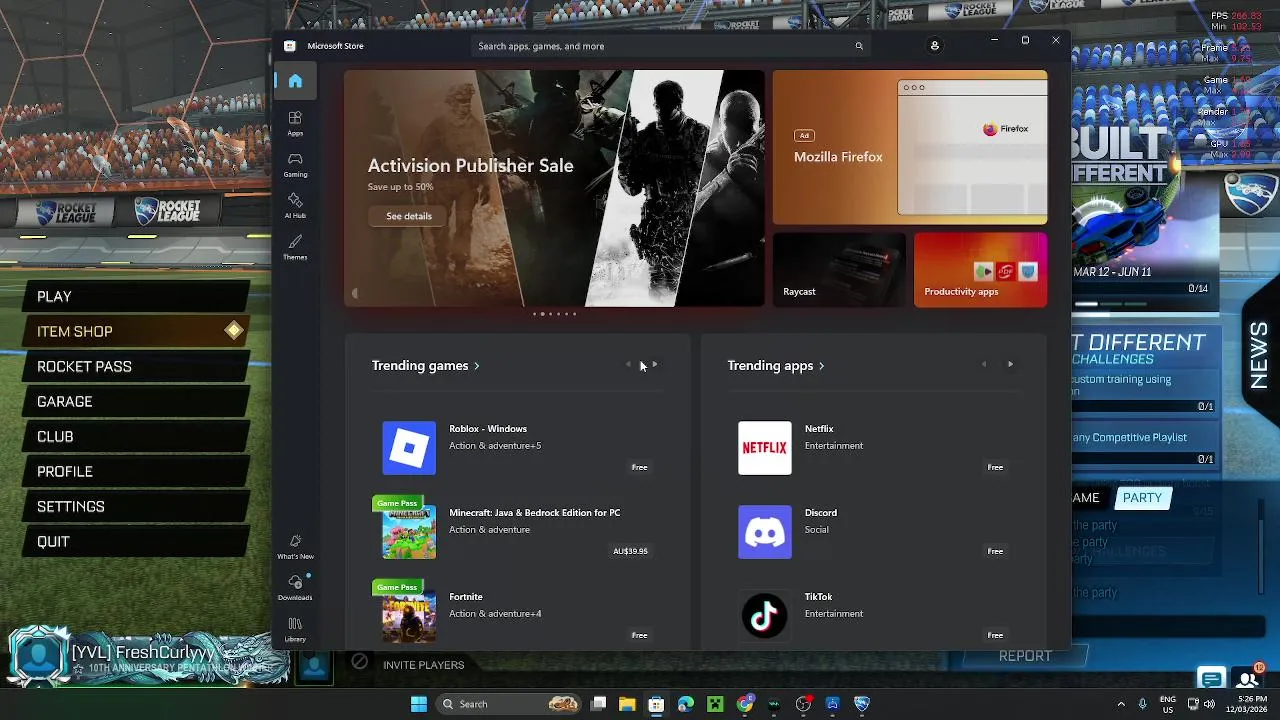Show previous Trending games page arrow

coord(628,365)
